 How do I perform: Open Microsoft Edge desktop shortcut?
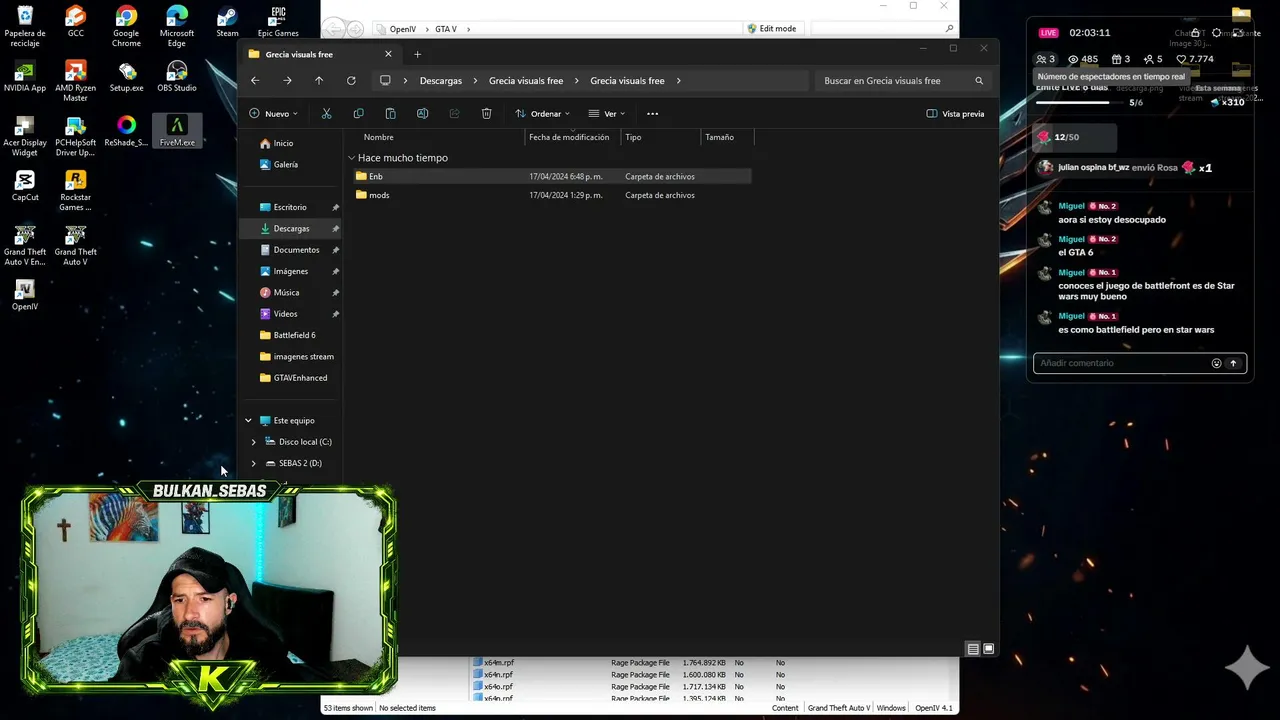click(x=177, y=27)
